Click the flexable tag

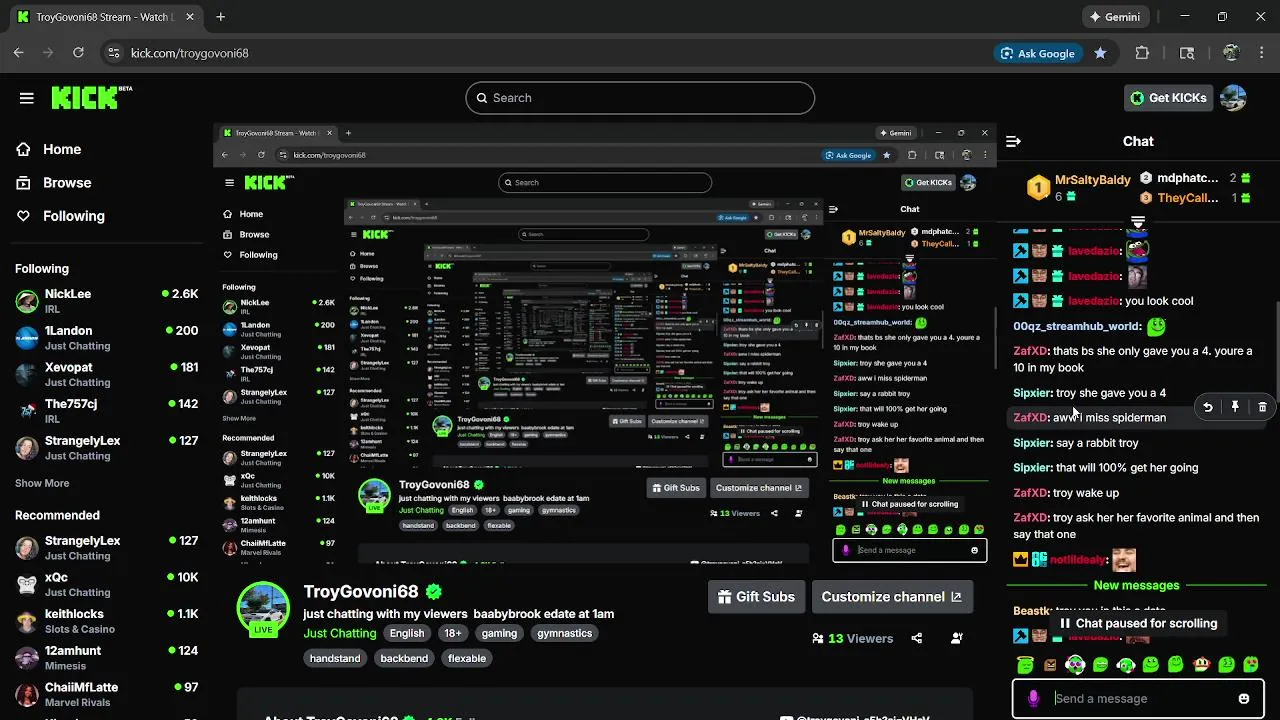tap(467, 658)
